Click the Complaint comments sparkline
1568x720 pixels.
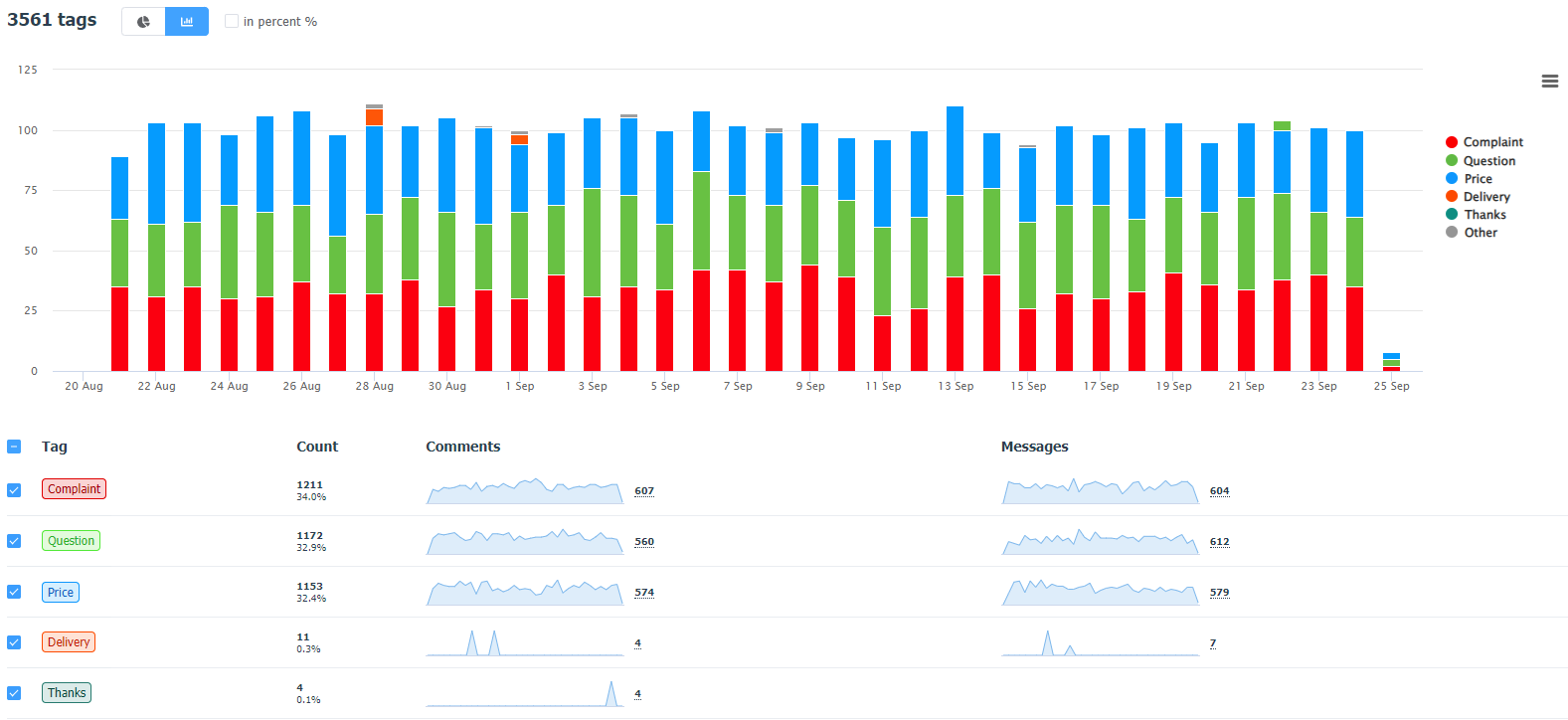pyautogui.click(x=525, y=490)
